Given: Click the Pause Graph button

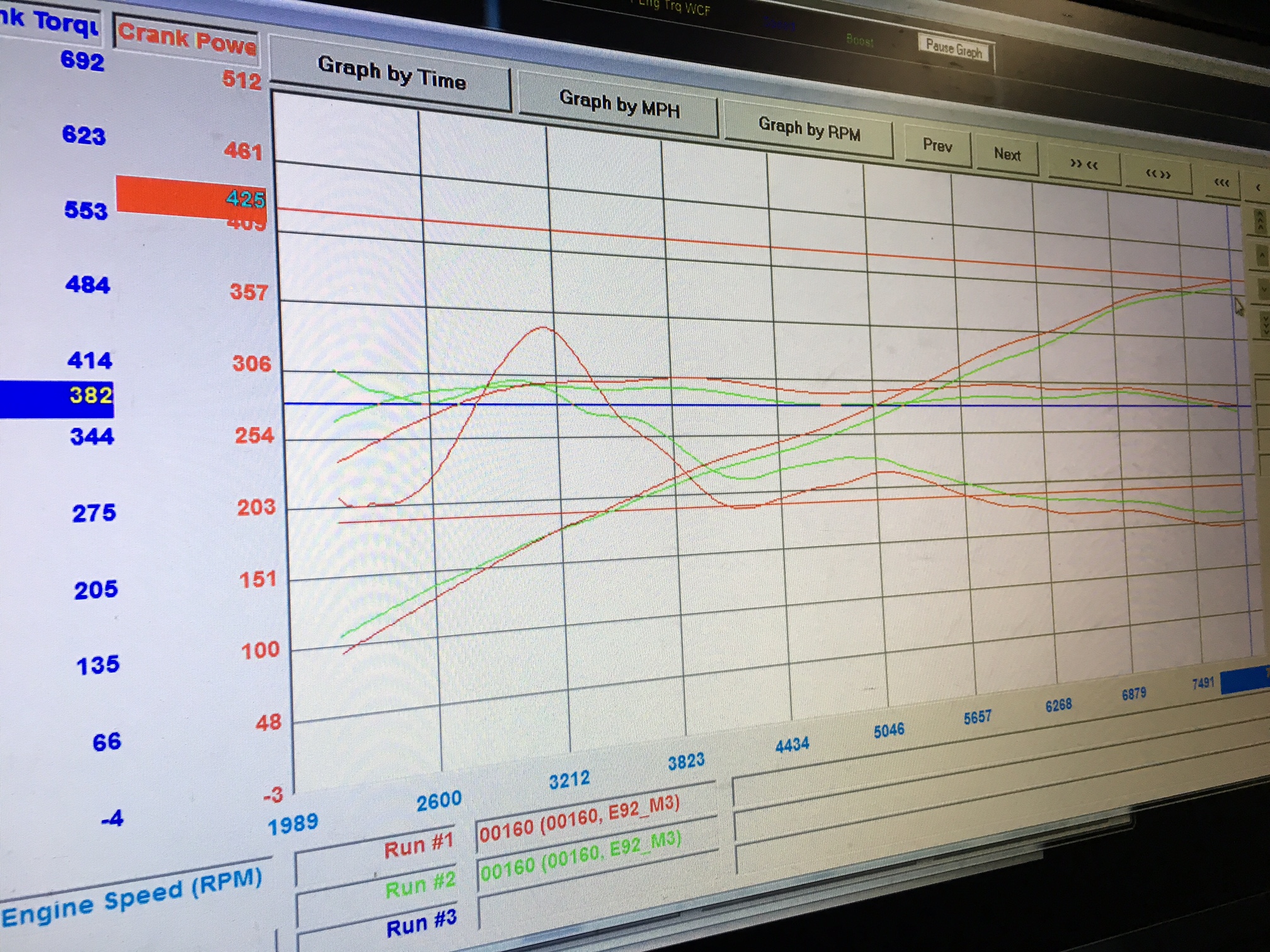Looking at the screenshot, I should (954, 48).
